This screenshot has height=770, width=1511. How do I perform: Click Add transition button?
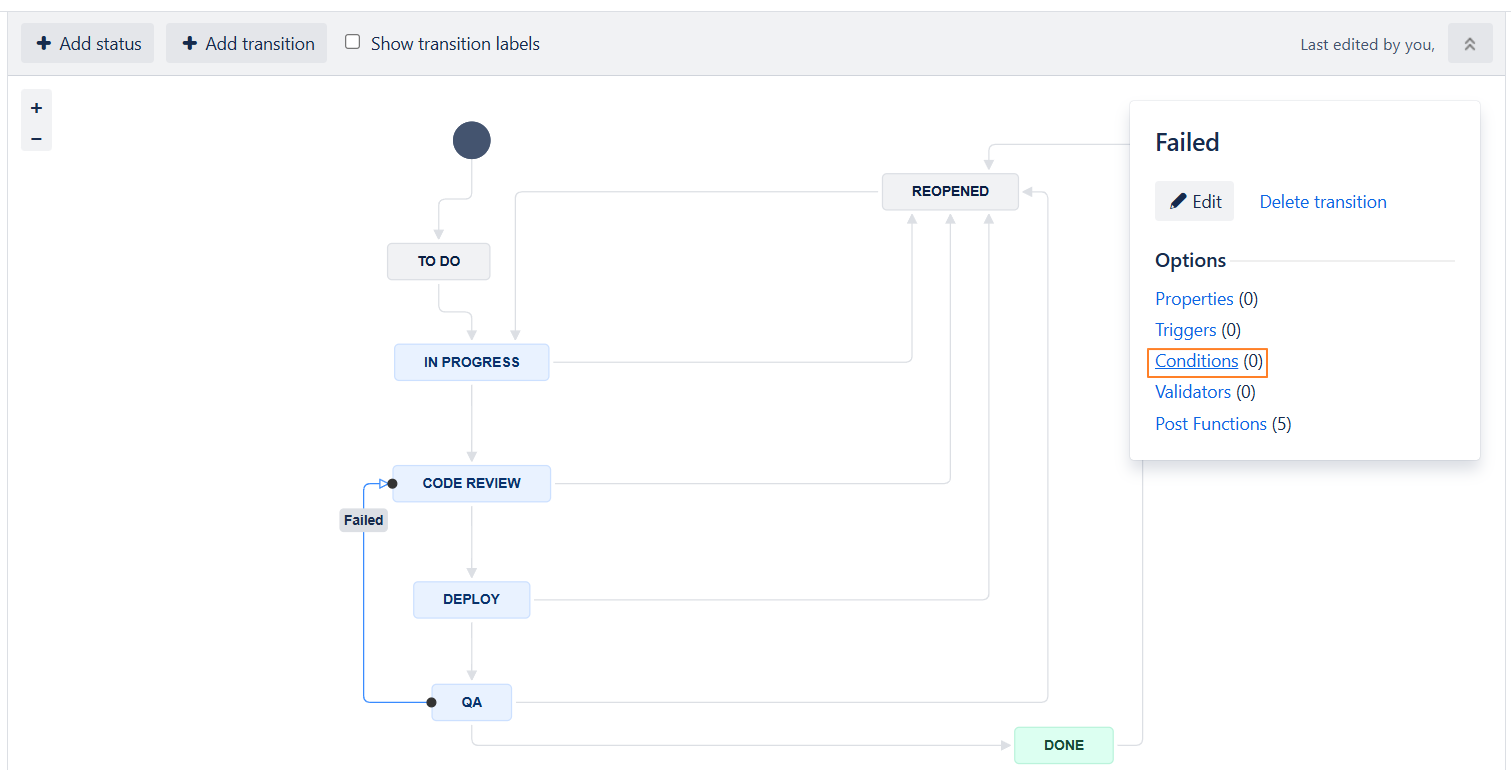(x=247, y=44)
